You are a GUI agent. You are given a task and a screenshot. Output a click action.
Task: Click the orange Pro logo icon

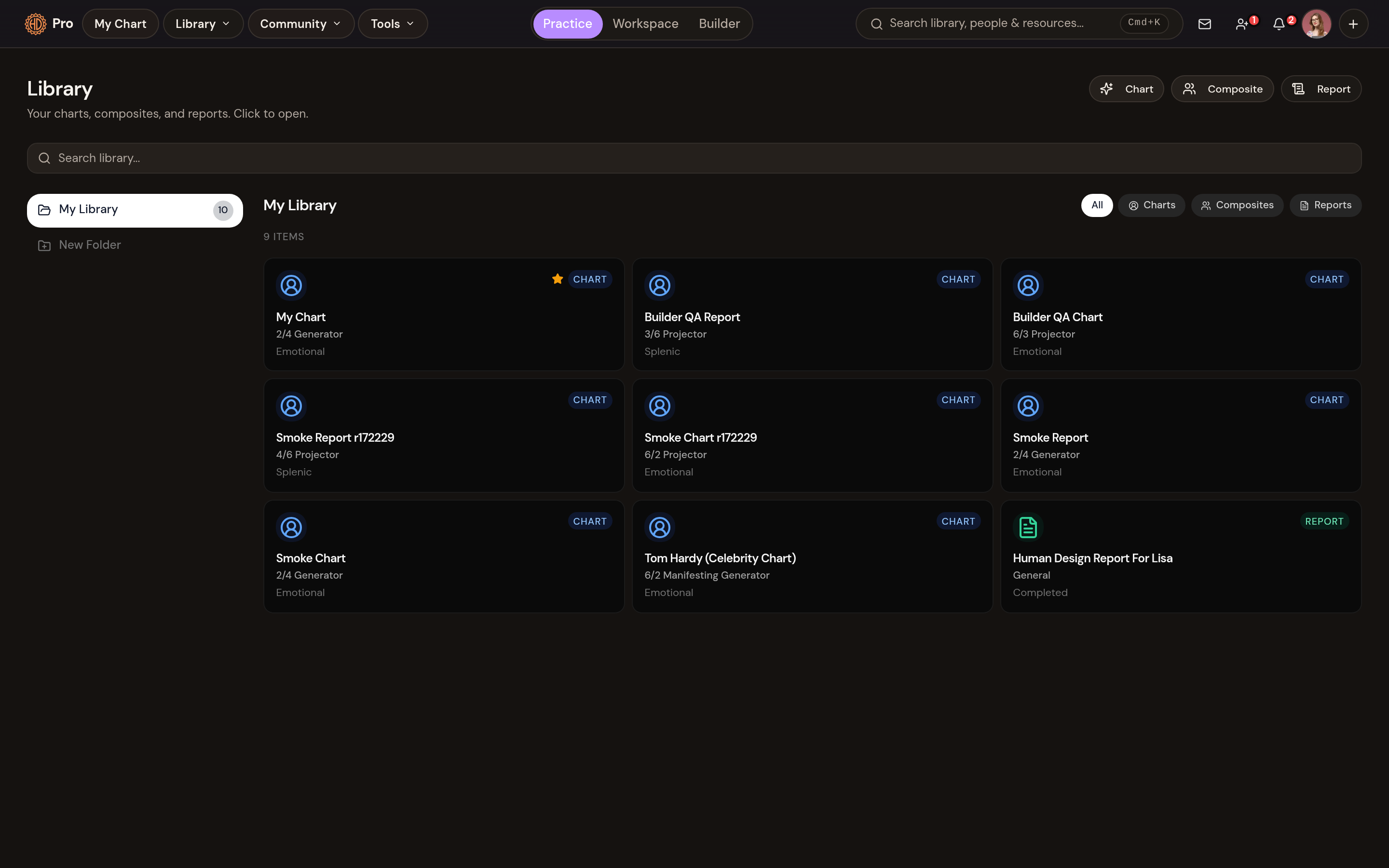[x=36, y=24]
